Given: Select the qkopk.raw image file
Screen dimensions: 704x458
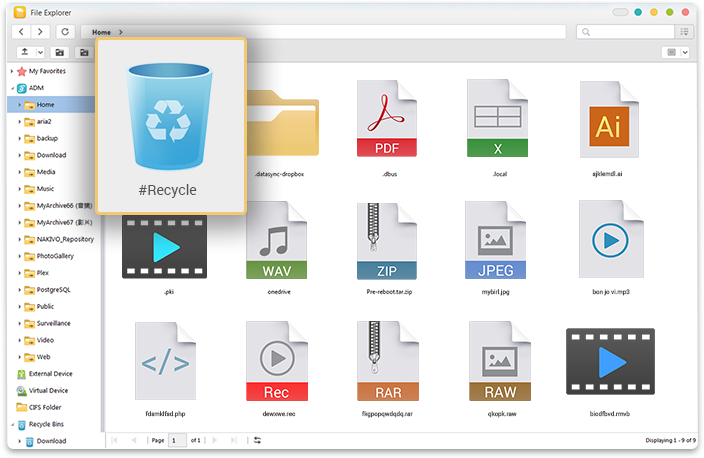Looking at the screenshot, I should pyautogui.click(x=500, y=368).
